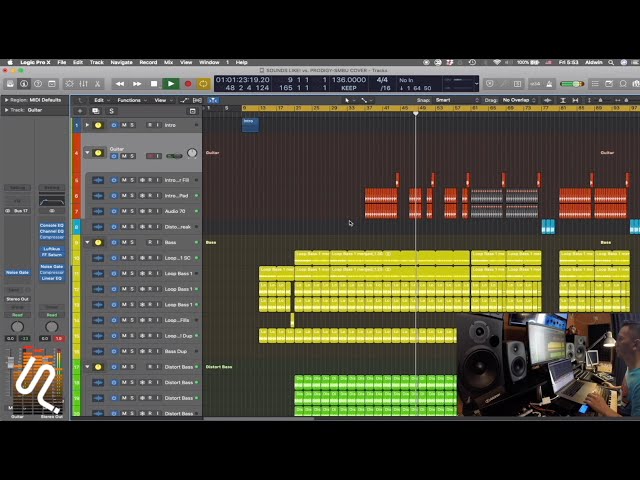Screen dimensions: 640x480
Task: Open the Note Pads icon
Action: click(x=609, y=84)
